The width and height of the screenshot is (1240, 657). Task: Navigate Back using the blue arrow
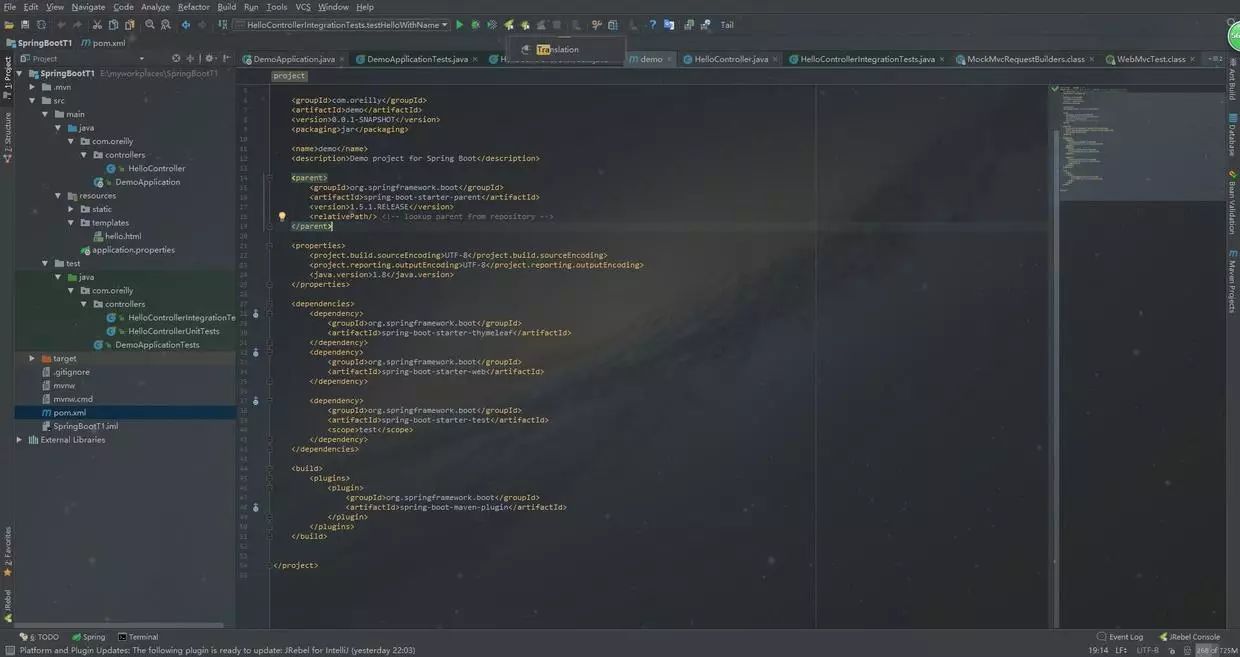click(185, 25)
